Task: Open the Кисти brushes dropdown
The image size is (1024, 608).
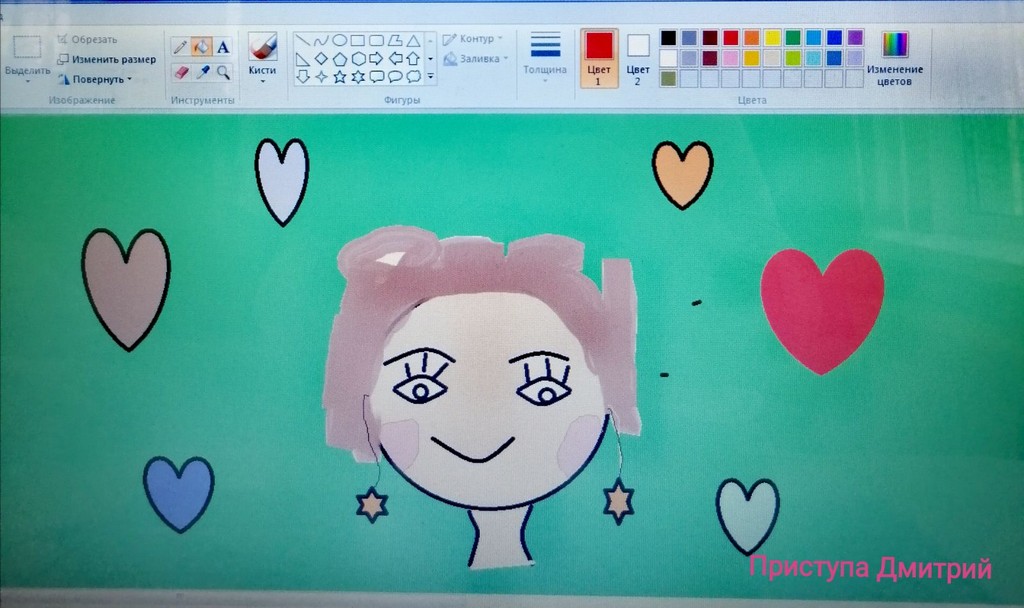Action: (x=262, y=72)
